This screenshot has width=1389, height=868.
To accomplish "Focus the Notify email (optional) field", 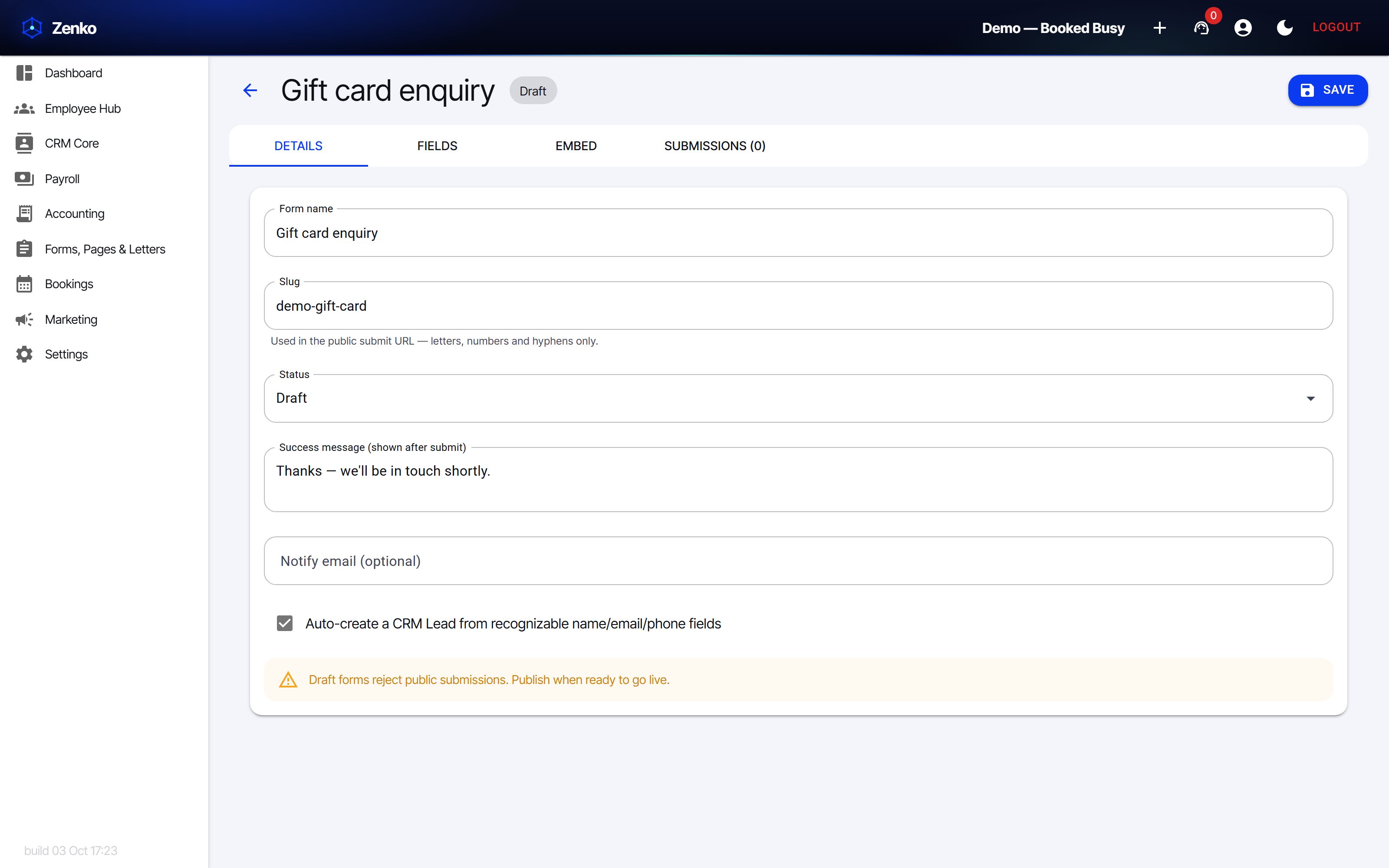I will 798,561.
